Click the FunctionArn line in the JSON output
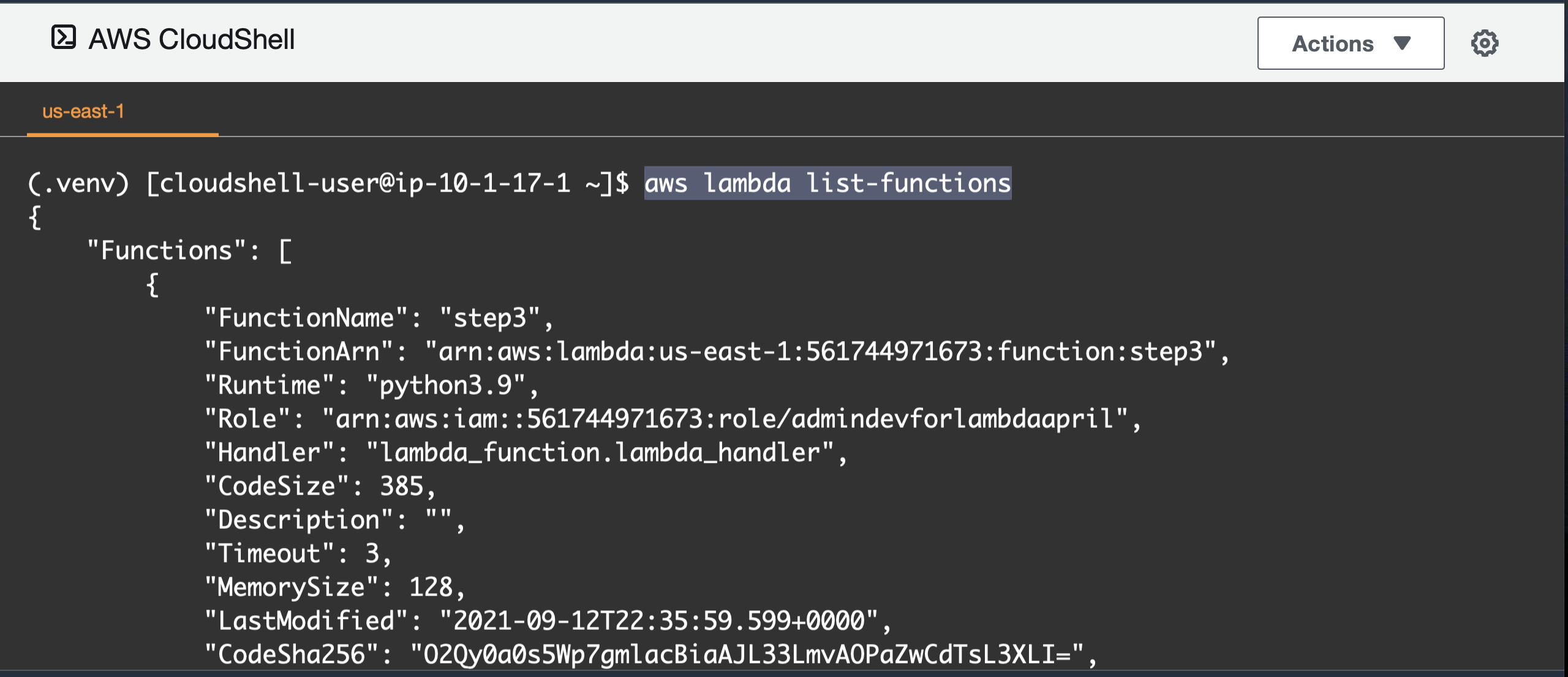 pyautogui.click(x=717, y=351)
